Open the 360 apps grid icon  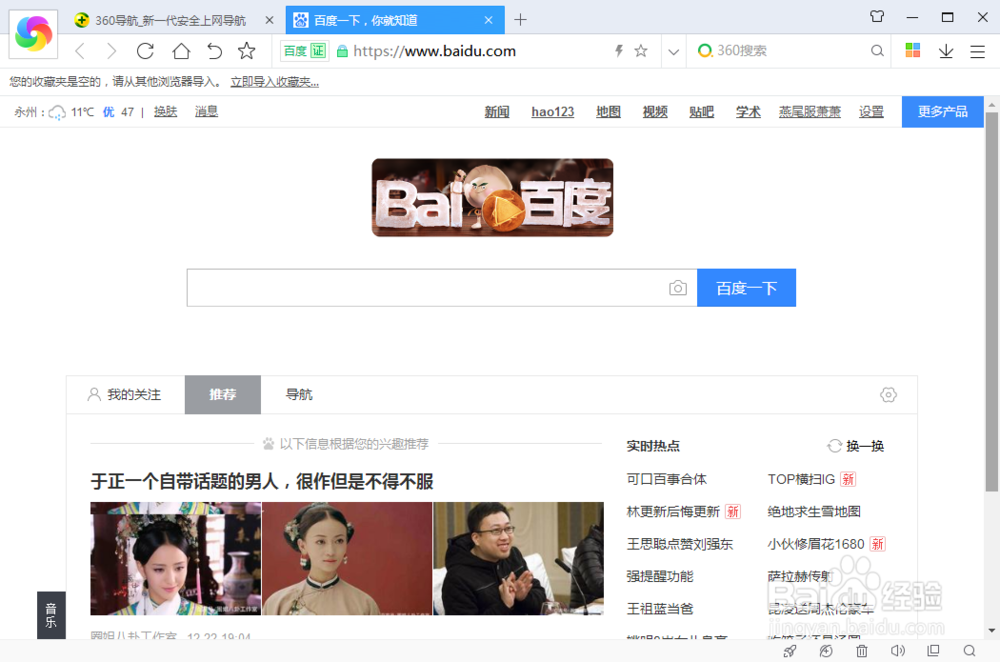pyautogui.click(x=913, y=50)
